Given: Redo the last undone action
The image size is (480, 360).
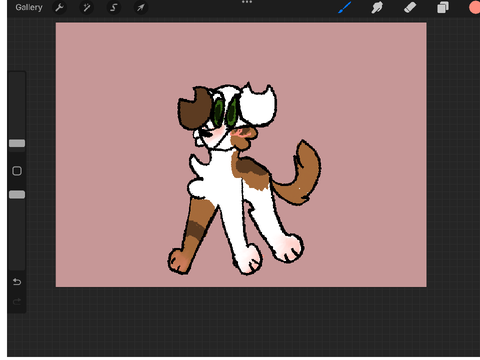Looking at the screenshot, I should point(17,302).
